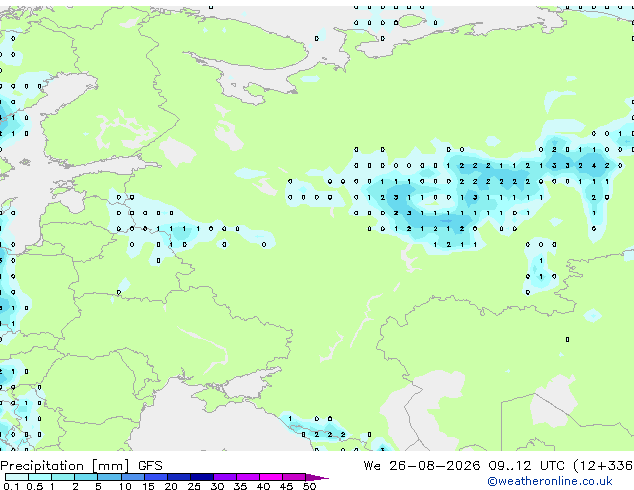The height and width of the screenshot is (490, 634).
Task: Click the 35–40 mm violet legend swatch
Action: pos(248,477)
